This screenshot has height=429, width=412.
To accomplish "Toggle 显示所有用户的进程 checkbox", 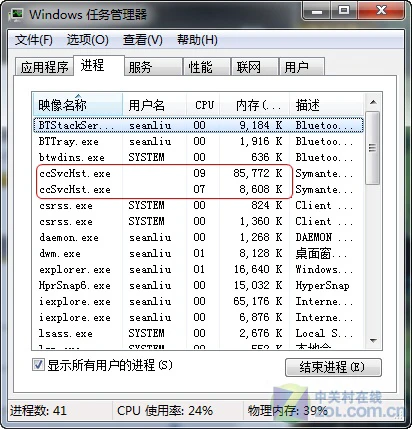I will (38, 365).
